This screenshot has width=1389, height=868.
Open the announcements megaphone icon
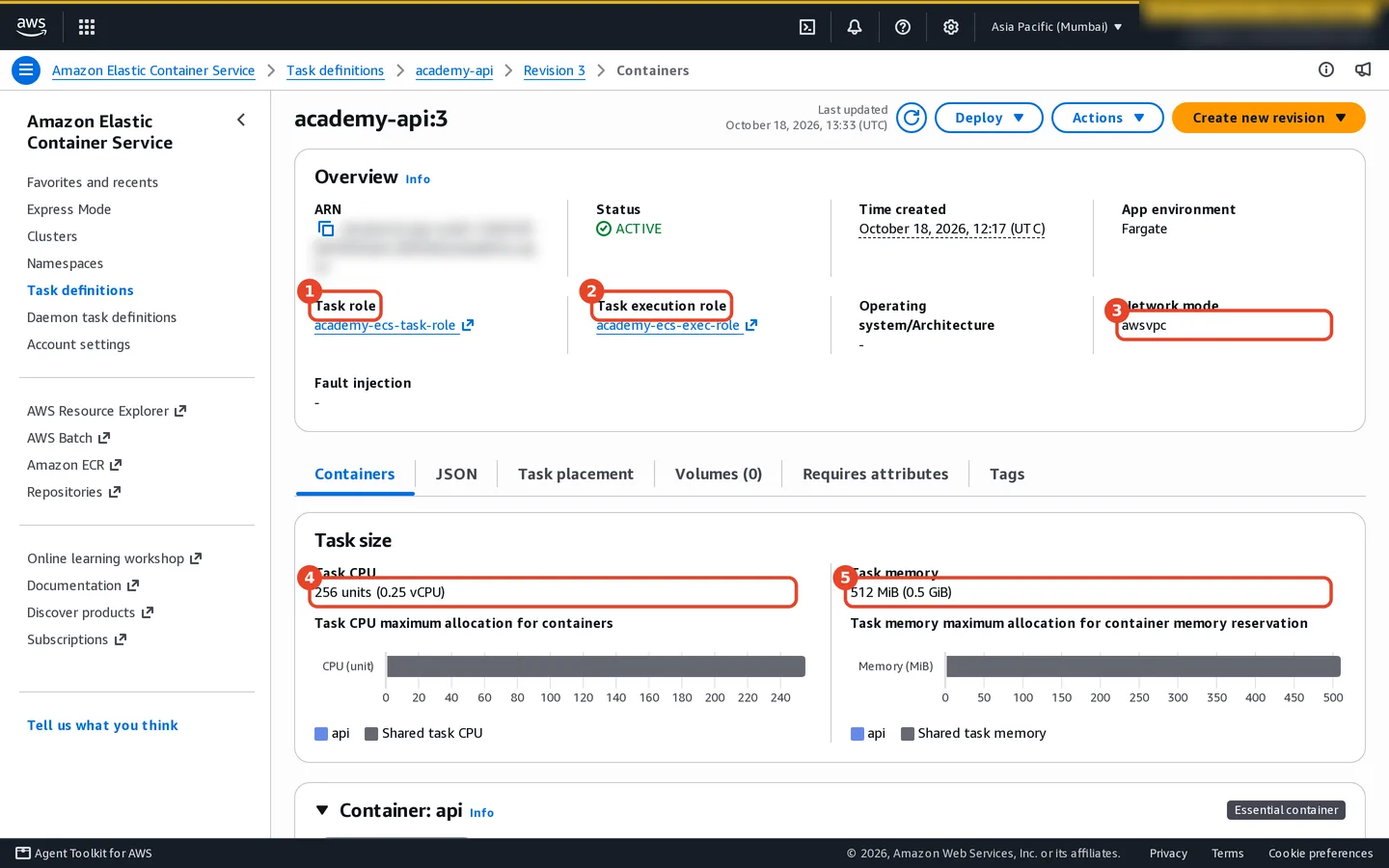click(1363, 69)
